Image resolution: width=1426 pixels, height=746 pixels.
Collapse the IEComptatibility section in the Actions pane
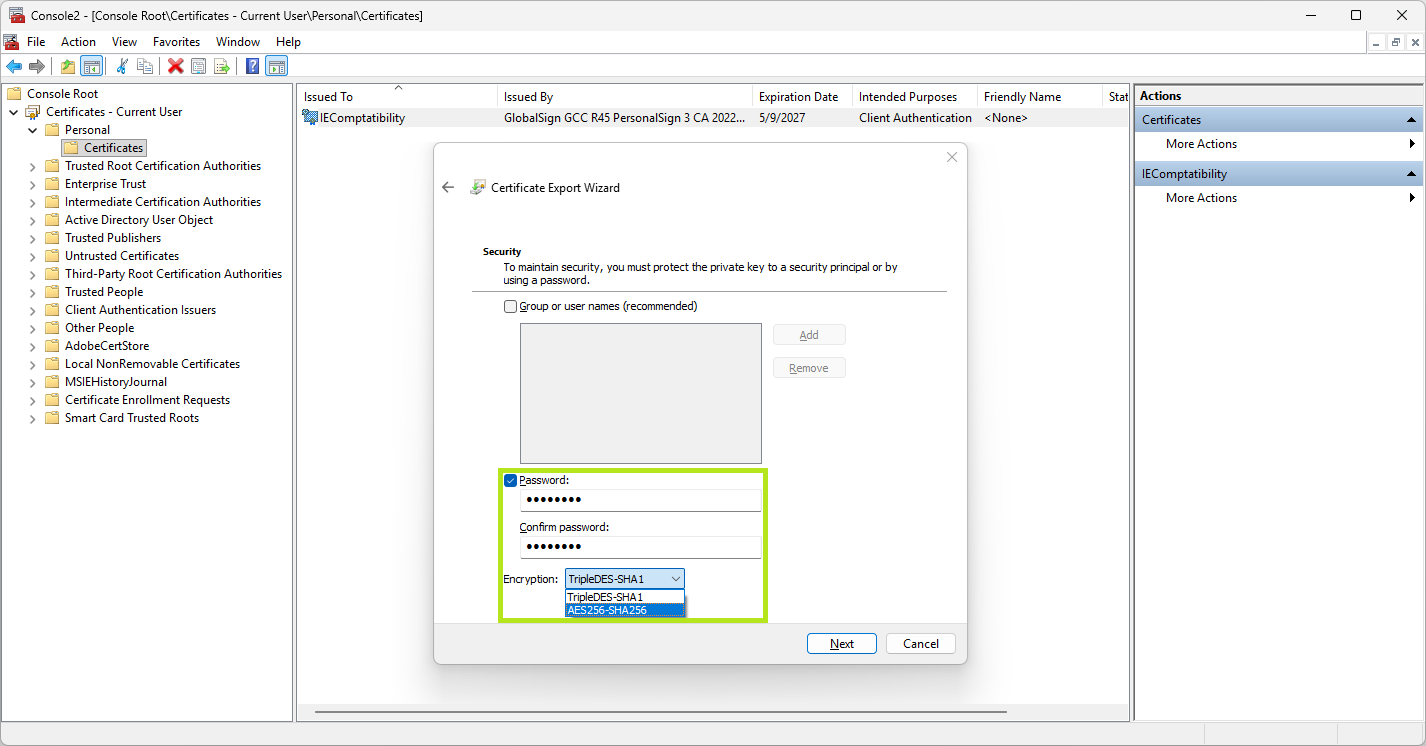[1412, 174]
